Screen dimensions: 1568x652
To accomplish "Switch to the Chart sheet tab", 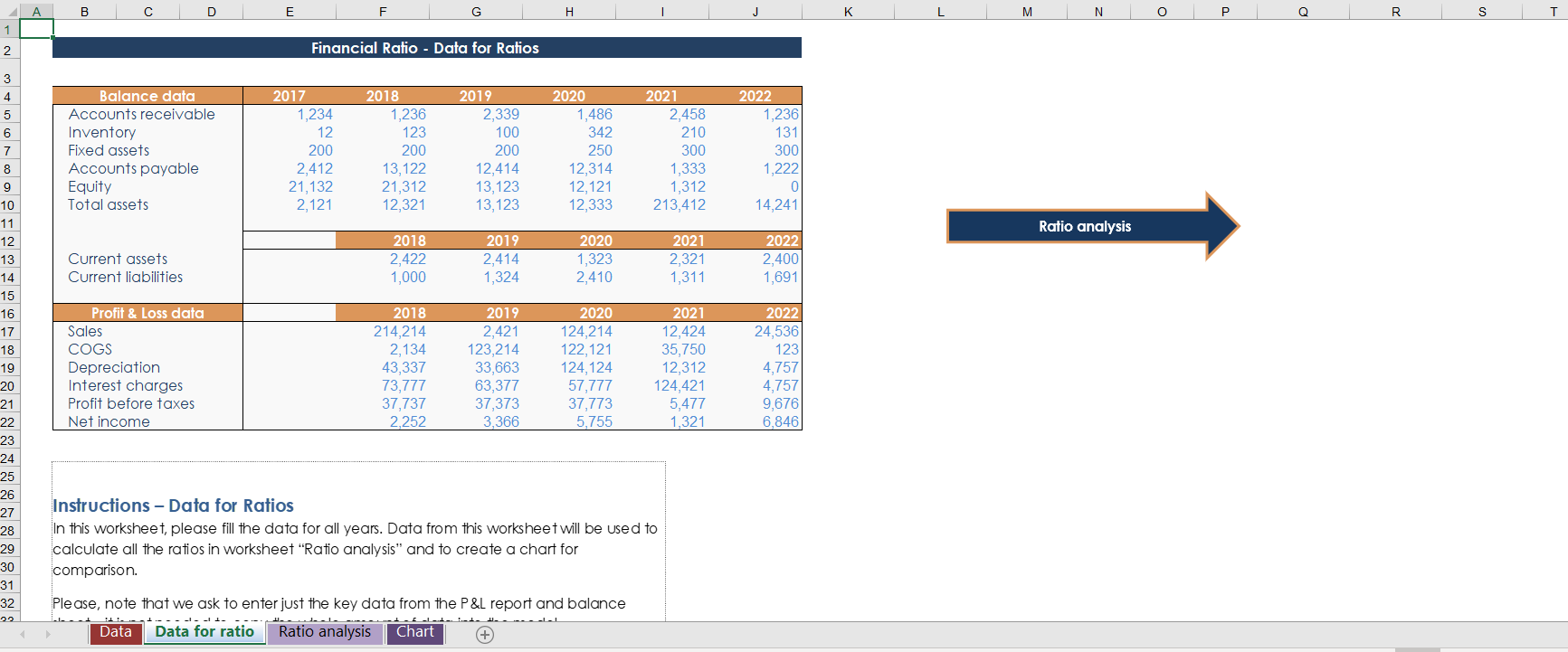I will (x=415, y=632).
